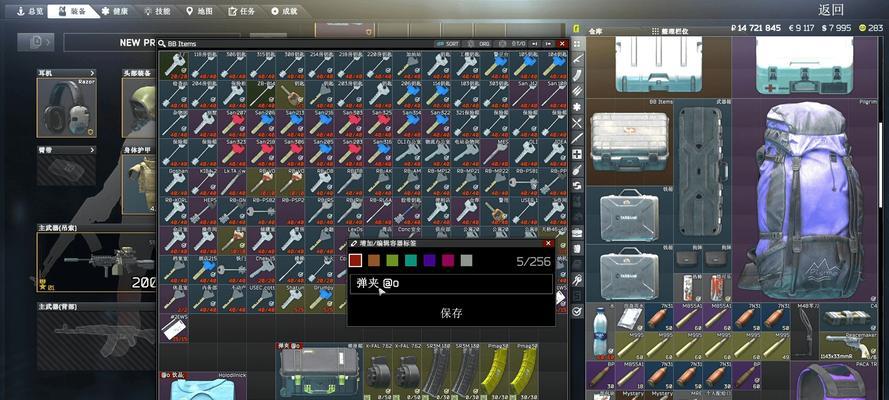Select the keys stash filter icon
Screen dimensions: 889x400
click(x=577, y=279)
